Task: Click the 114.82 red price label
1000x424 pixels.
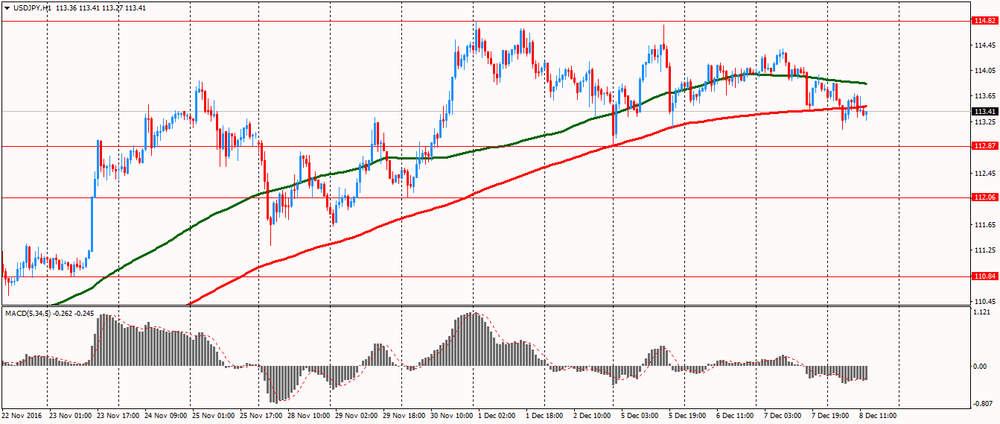Action: [x=983, y=20]
